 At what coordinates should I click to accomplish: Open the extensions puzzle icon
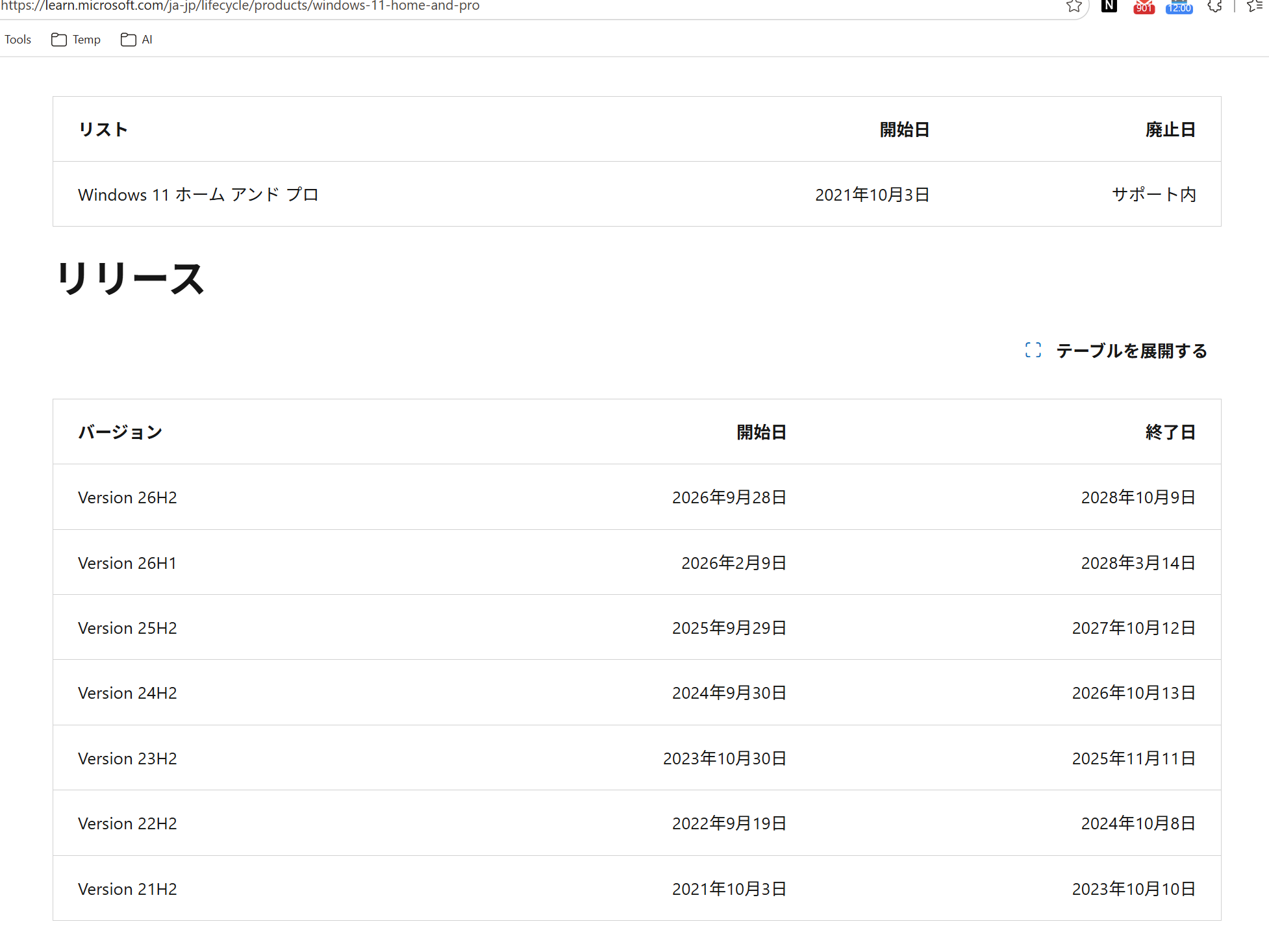[x=1215, y=6]
